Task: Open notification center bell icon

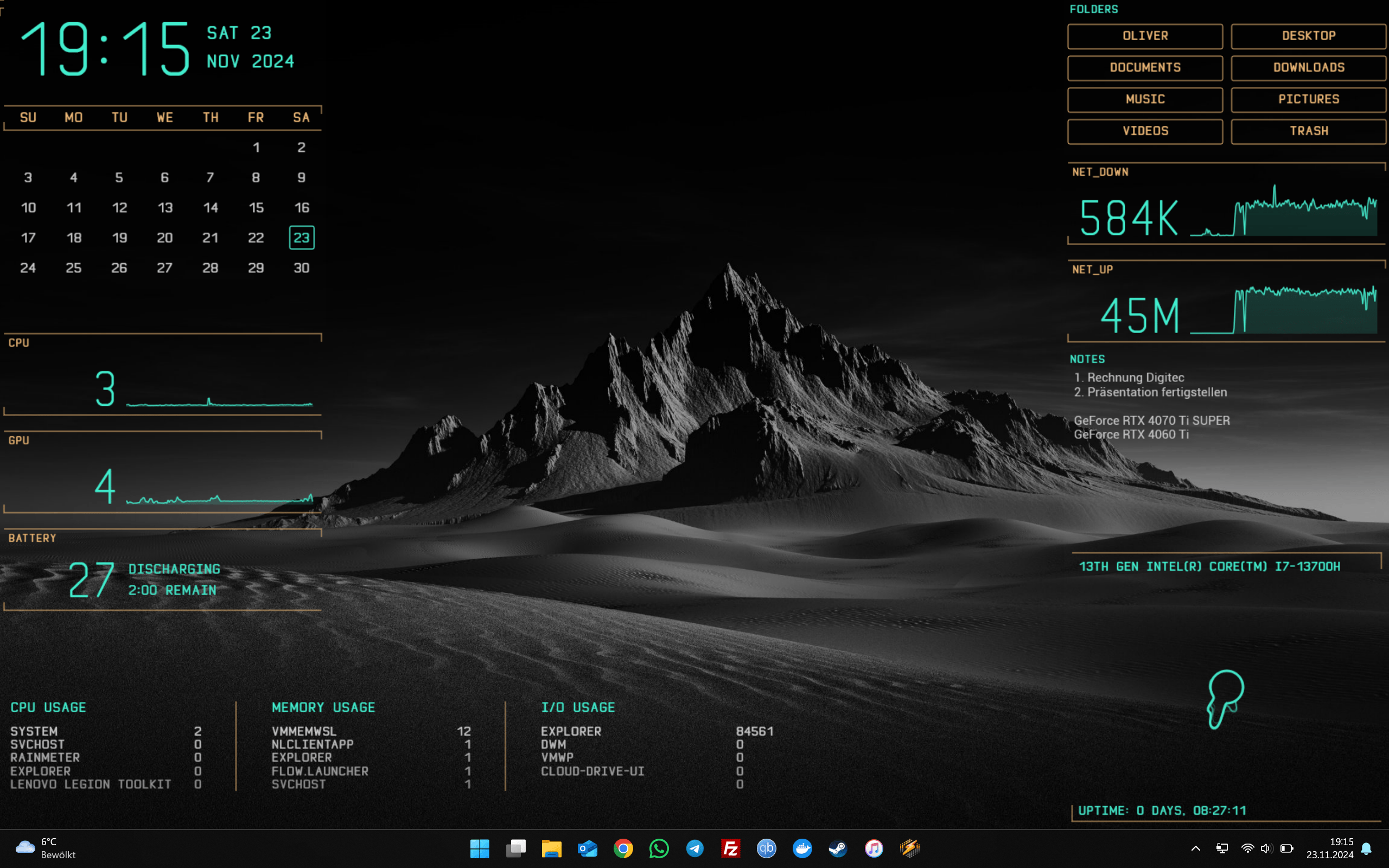Action: [x=1367, y=848]
